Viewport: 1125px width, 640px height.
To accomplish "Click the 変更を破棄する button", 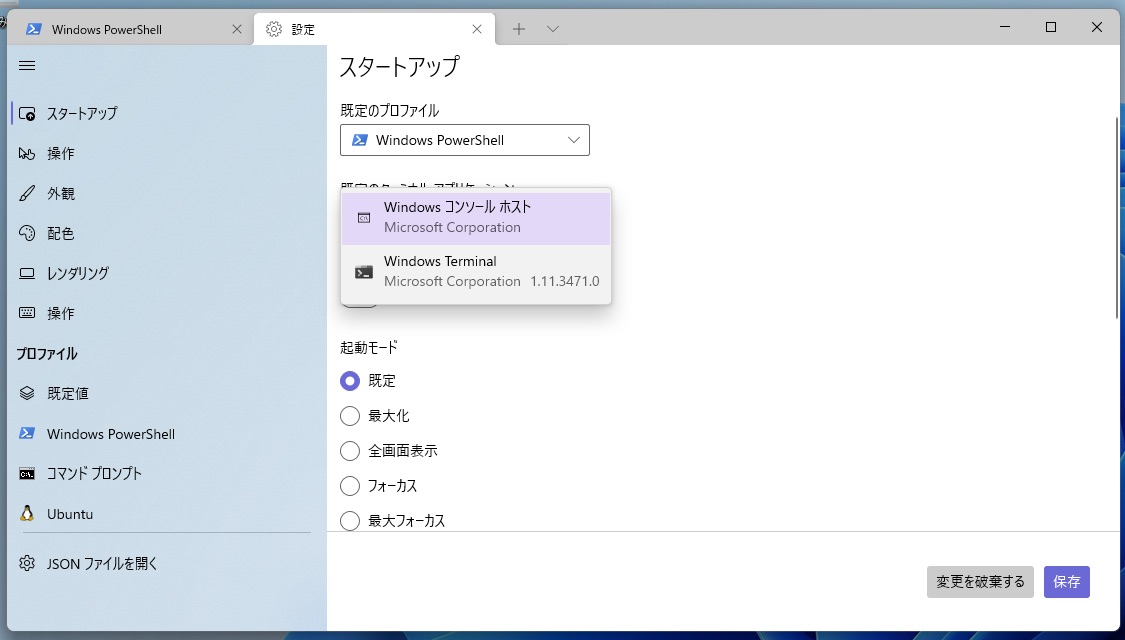I will 980,582.
